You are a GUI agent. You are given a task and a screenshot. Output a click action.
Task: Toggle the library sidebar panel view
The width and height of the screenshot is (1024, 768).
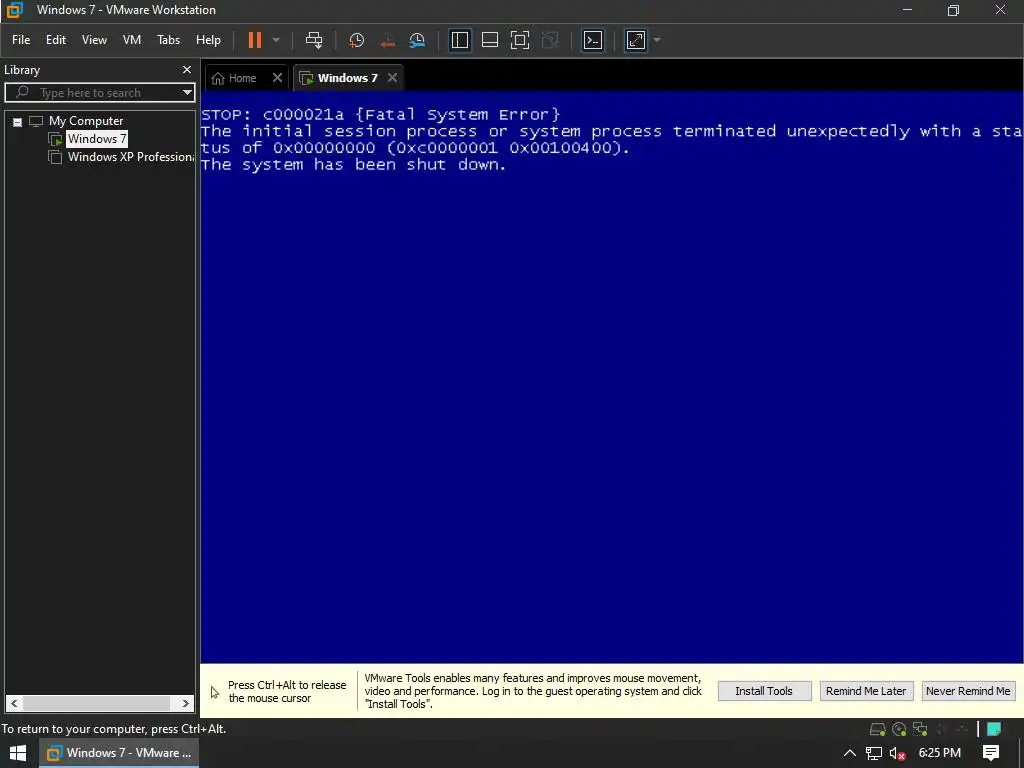pos(460,40)
